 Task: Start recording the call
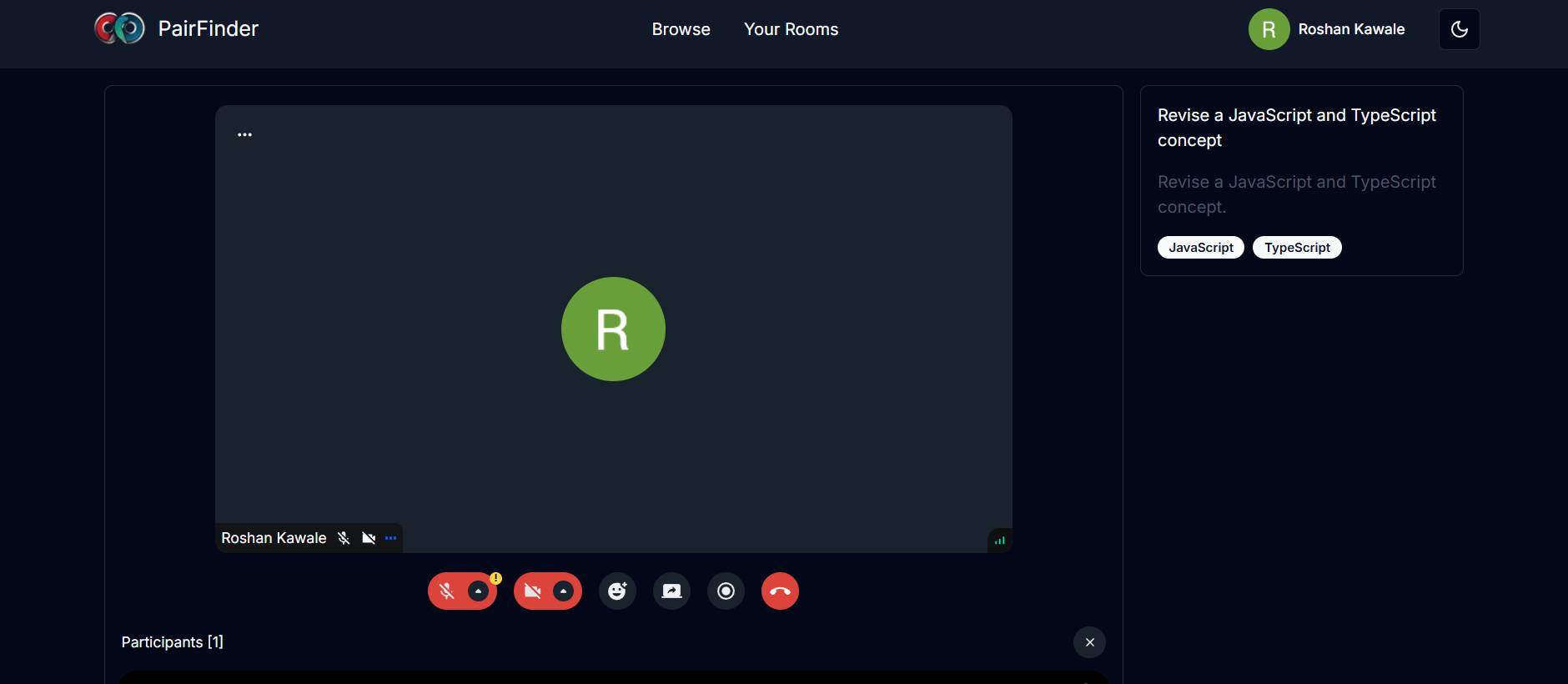tap(726, 591)
